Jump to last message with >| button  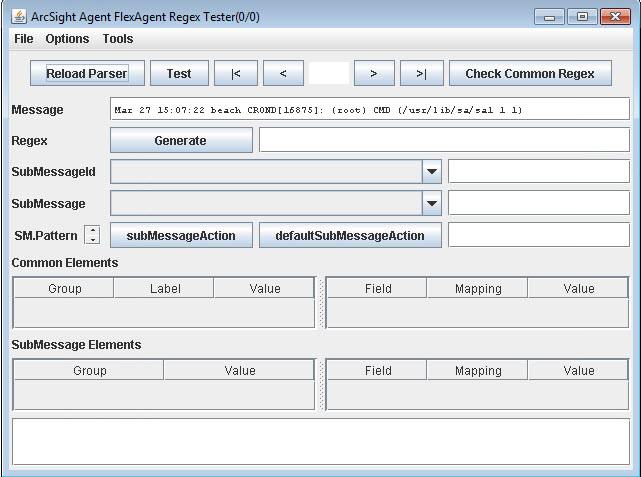pyautogui.click(x=421, y=74)
